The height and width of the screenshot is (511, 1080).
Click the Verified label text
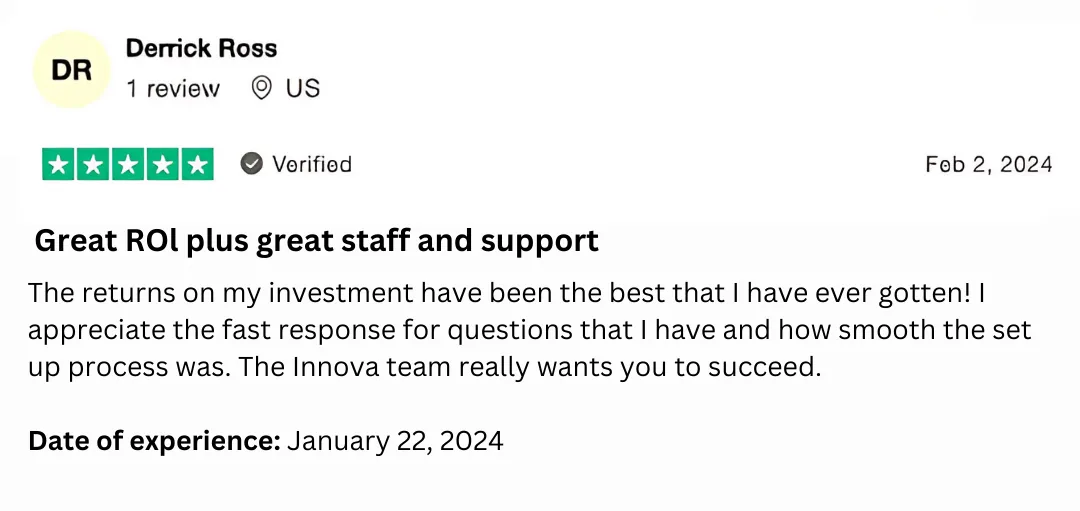[312, 164]
